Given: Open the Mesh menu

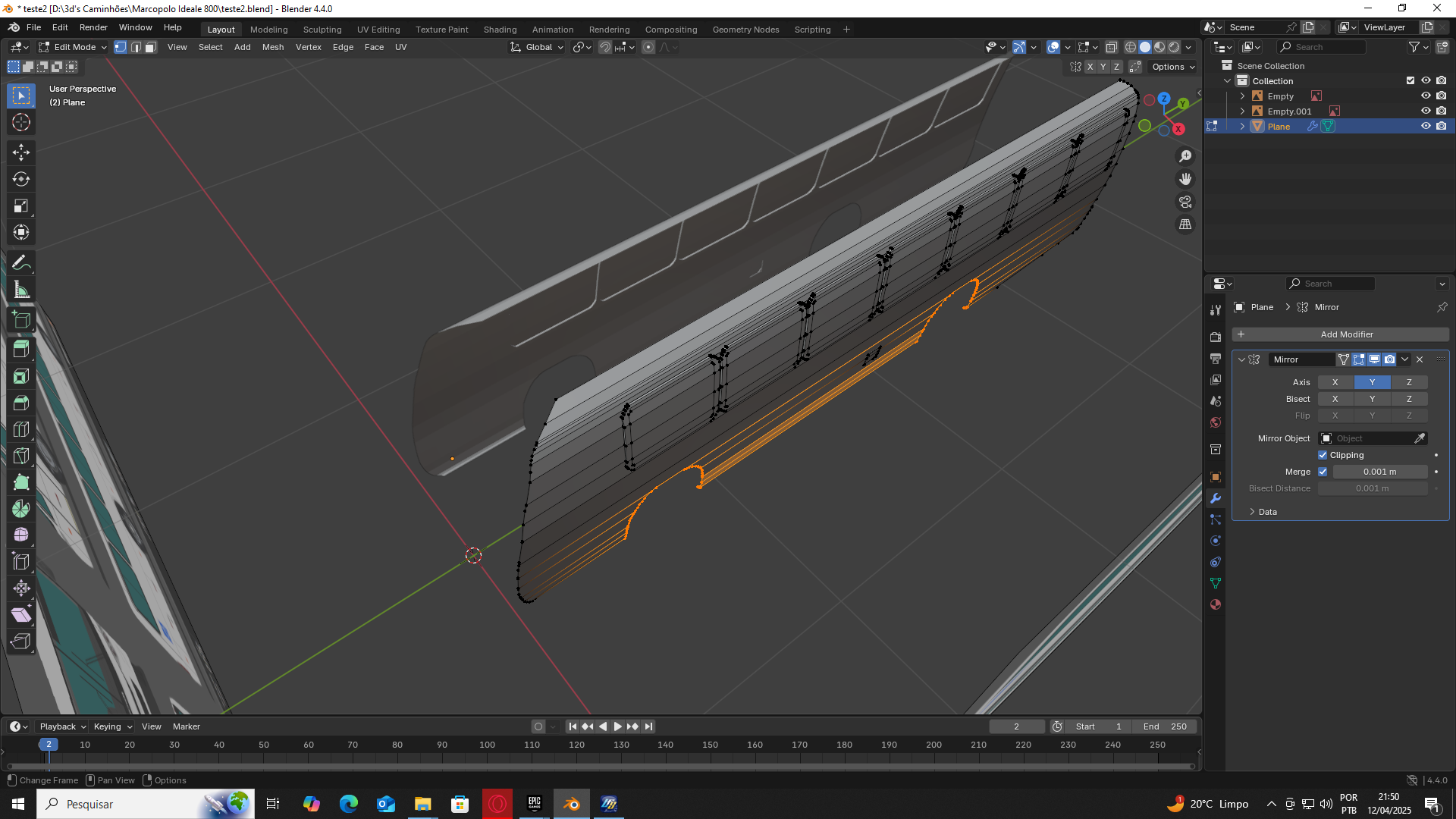Looking at the screenshot, I should pos(272,47).
